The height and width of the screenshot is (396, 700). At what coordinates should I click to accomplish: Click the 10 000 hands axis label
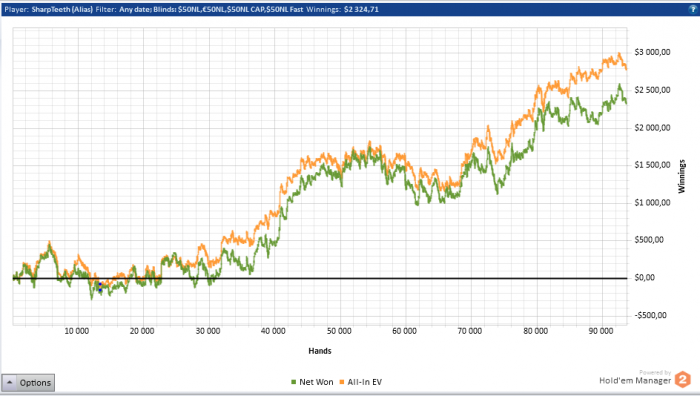[77, 331]
